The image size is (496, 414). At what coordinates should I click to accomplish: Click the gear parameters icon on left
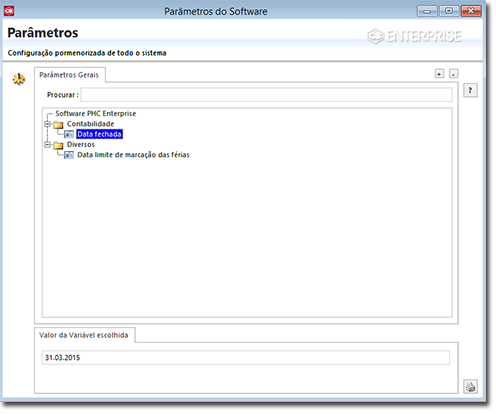19,79
